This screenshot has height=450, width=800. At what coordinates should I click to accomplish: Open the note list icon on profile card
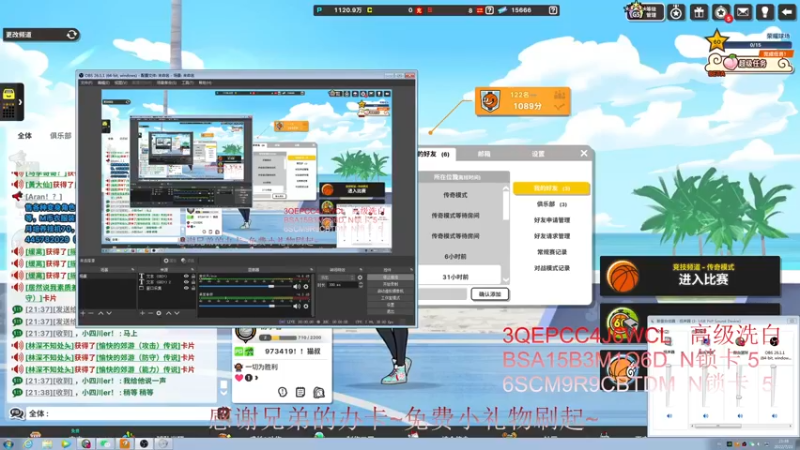[x=301, y=392]
